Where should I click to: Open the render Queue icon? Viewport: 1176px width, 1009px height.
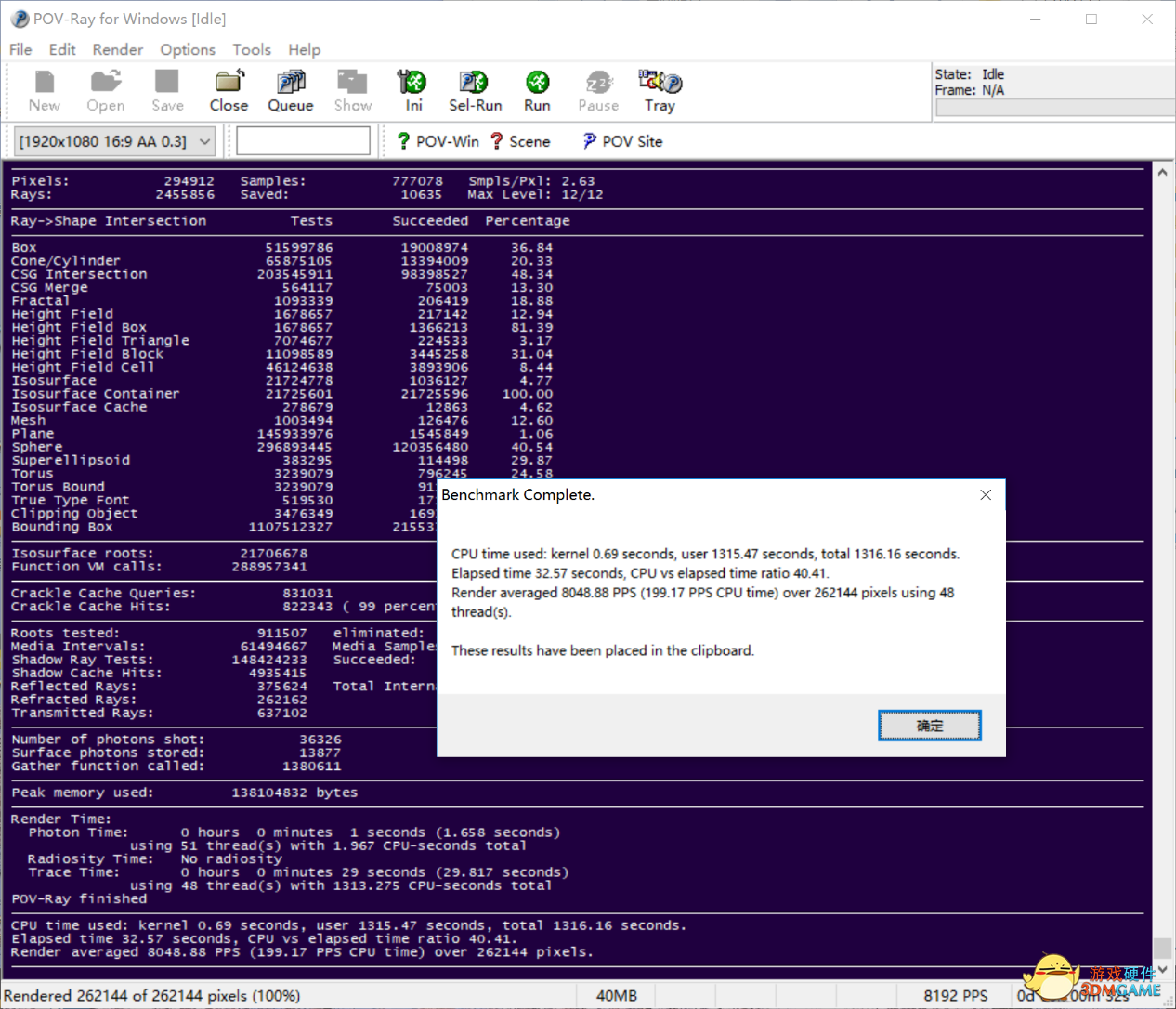point(291,91)
